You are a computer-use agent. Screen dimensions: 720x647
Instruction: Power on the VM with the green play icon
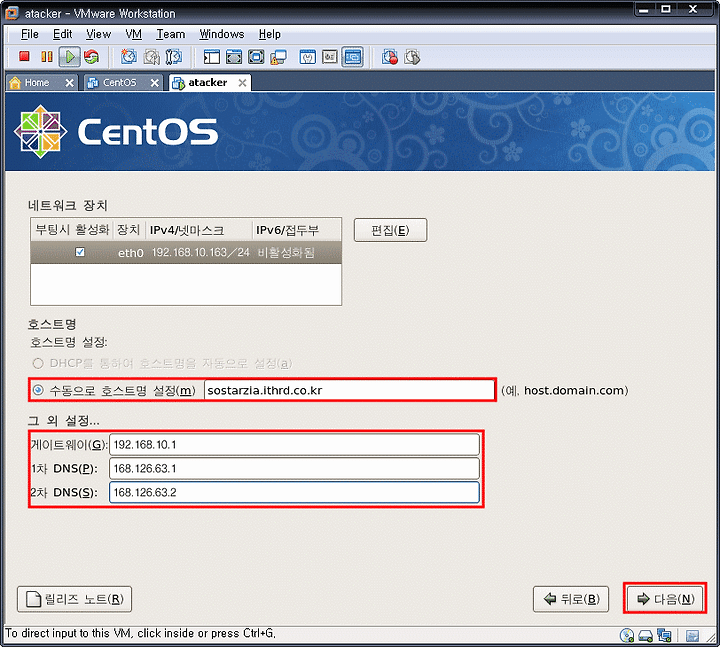(70, 56)
